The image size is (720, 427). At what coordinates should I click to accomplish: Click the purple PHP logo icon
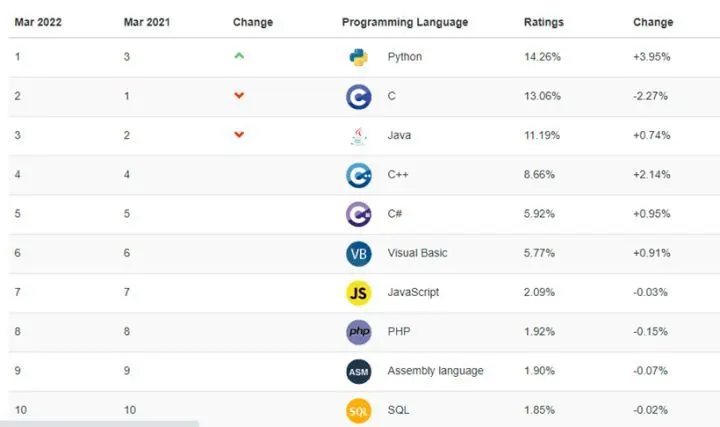(358, 332)
